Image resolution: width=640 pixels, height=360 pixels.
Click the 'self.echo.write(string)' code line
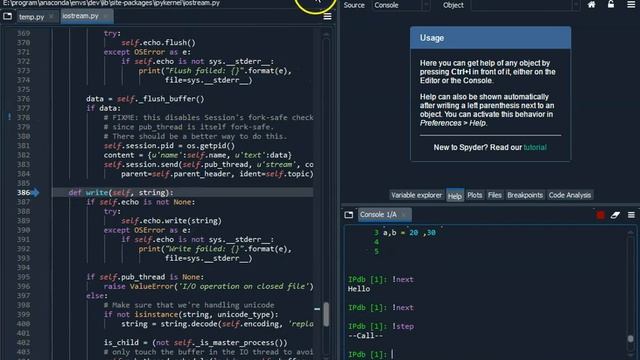pyautogui.click(x=171, y=221)
